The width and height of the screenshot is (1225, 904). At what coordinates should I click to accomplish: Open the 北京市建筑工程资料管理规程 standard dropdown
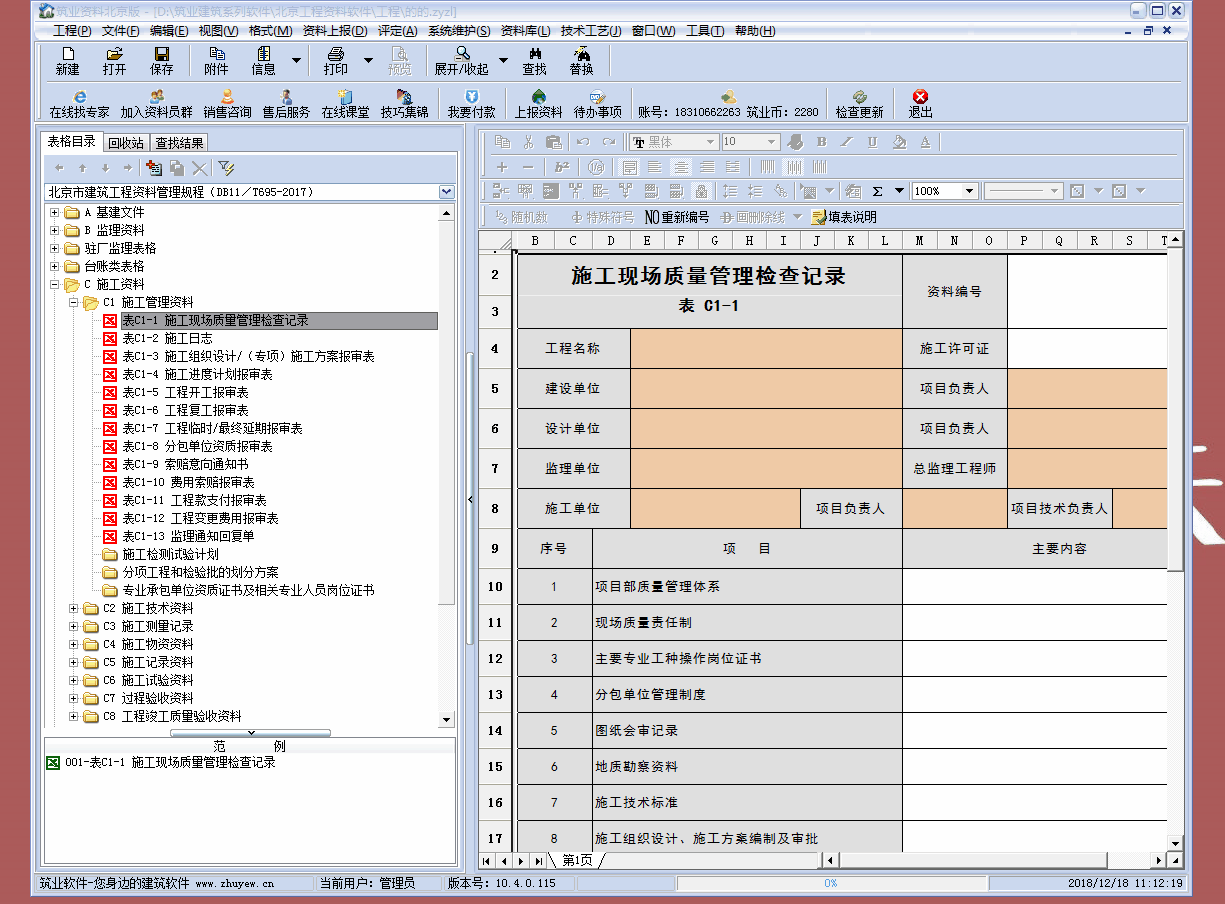[x=446, y=192]
